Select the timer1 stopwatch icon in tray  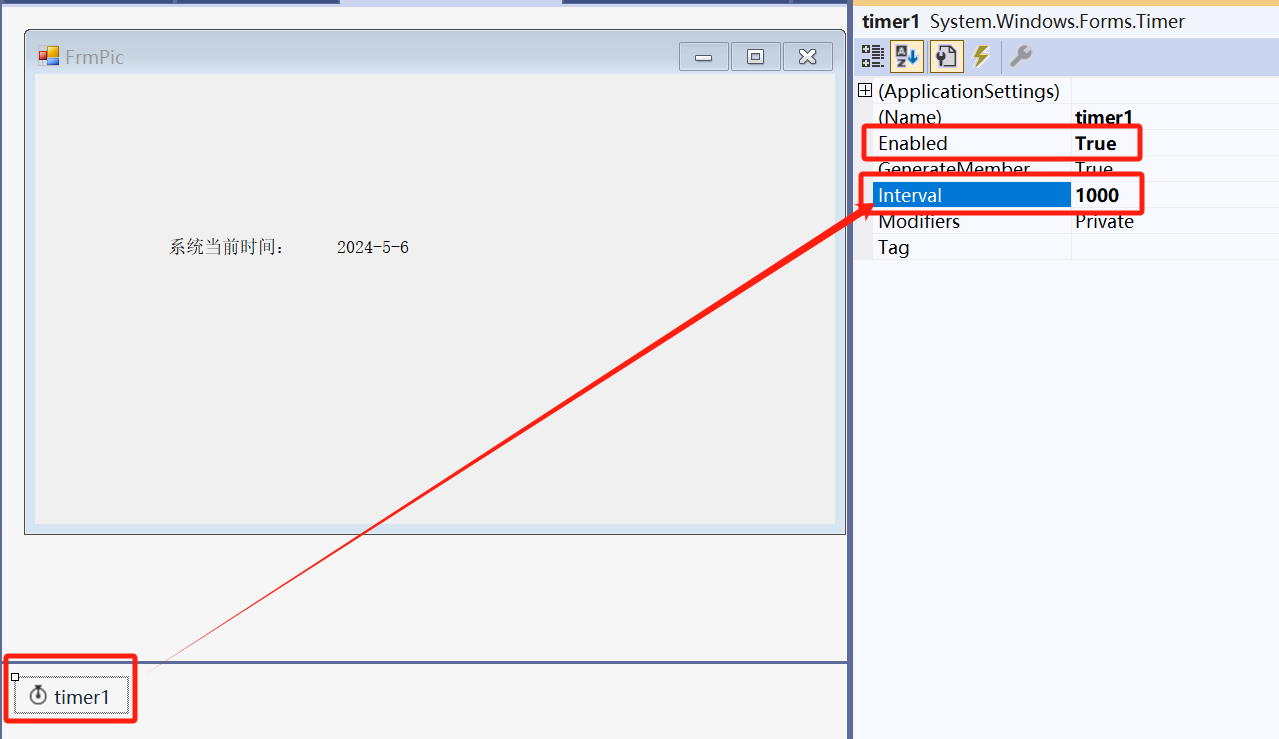tap(38, 695)
